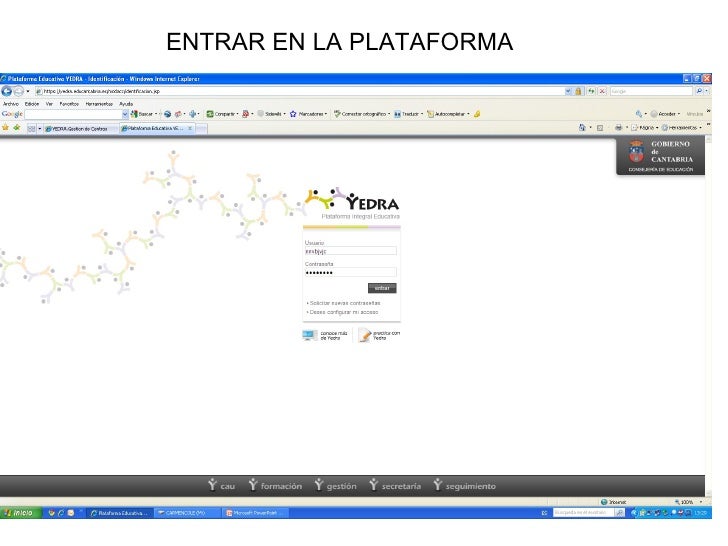Viewport: 728px width, 546px height.
Task: Click the Print icon in command bar
Action: click(618, 128)
